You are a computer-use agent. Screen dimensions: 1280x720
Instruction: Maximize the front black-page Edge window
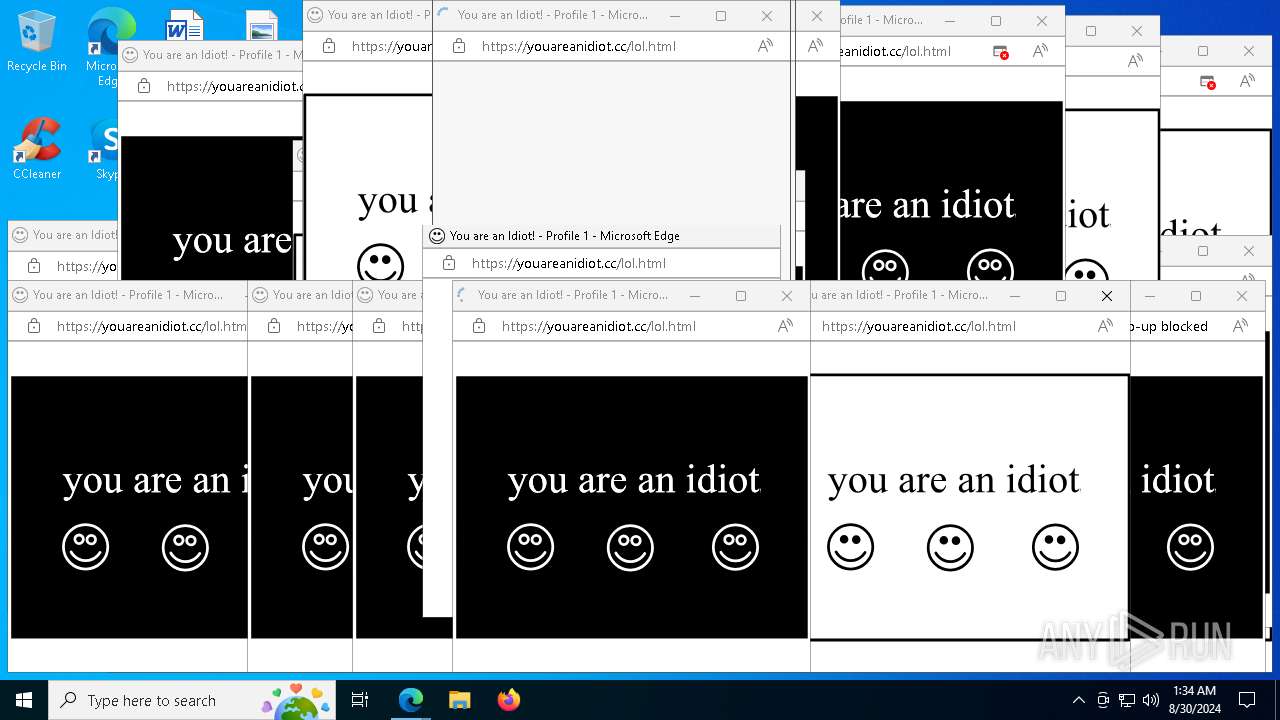pos(740,296)
